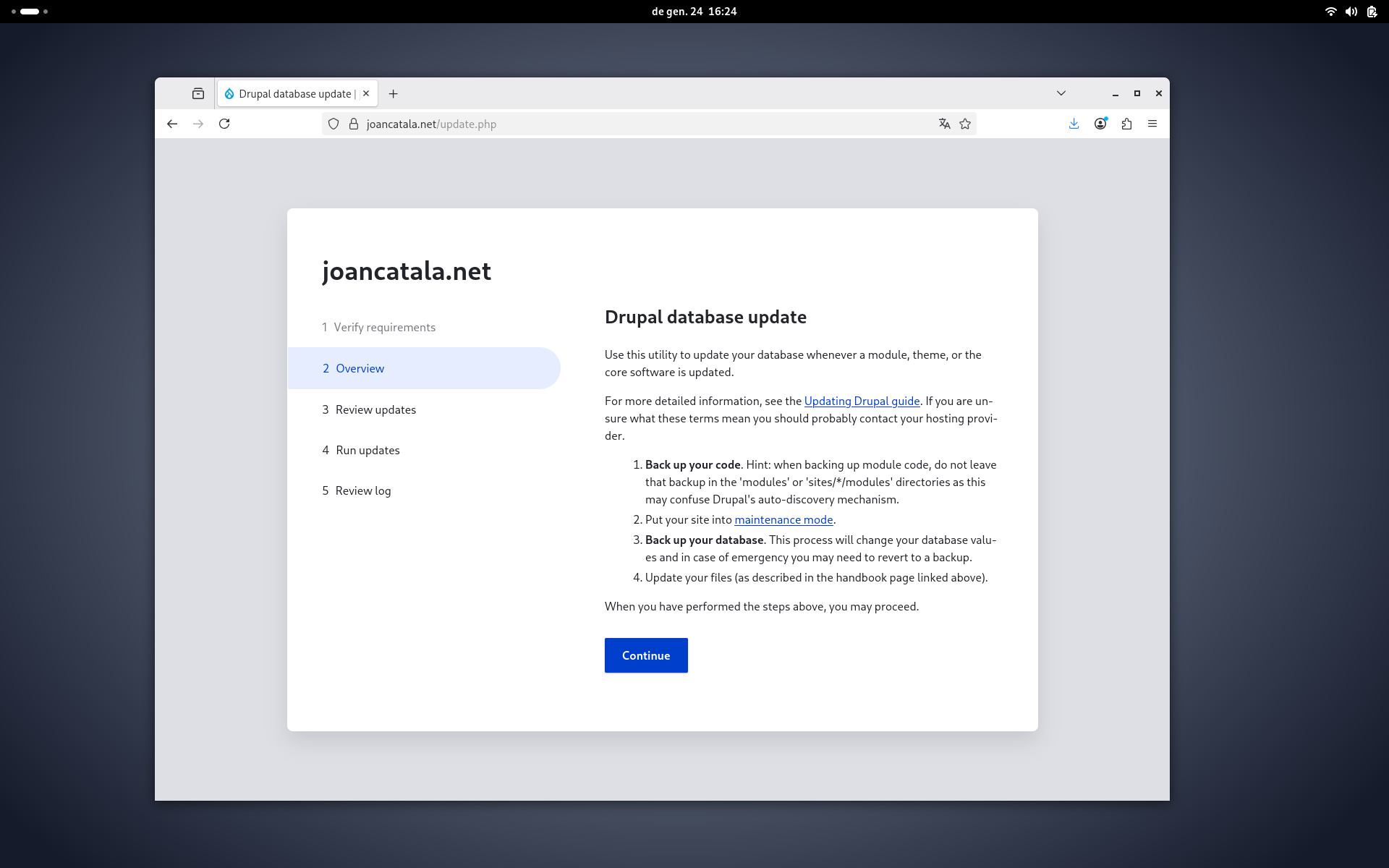
Task: Reload the current page
Action: pos(224,124)
